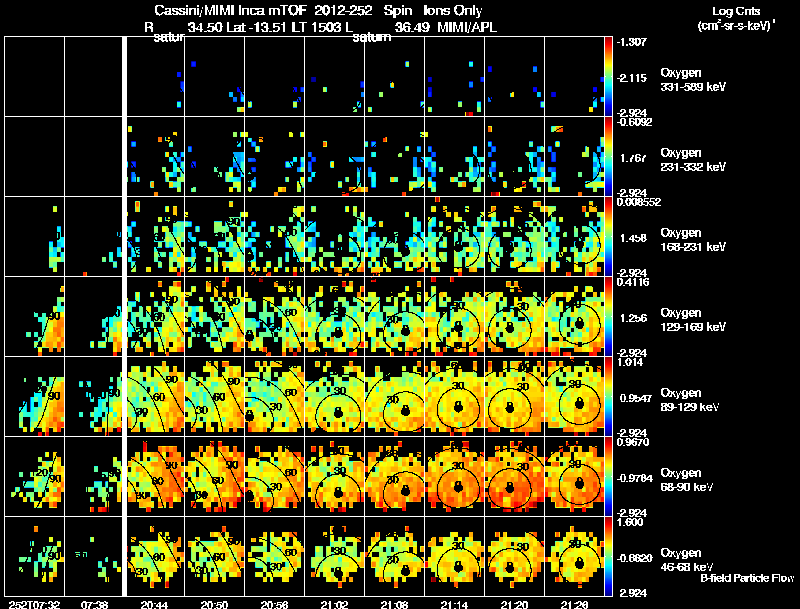Viewport: 800px width, 609px height.
Task: Click the 'B-field Particle Flow' label
Action: tap(747, 578)
